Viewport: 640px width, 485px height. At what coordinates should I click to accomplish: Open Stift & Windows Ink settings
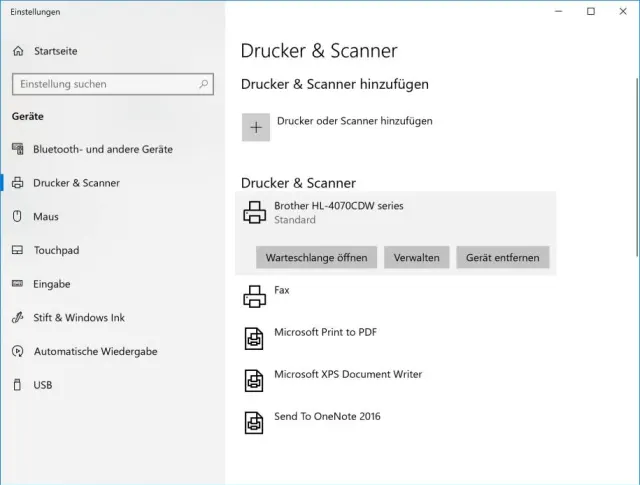[78, 318]
